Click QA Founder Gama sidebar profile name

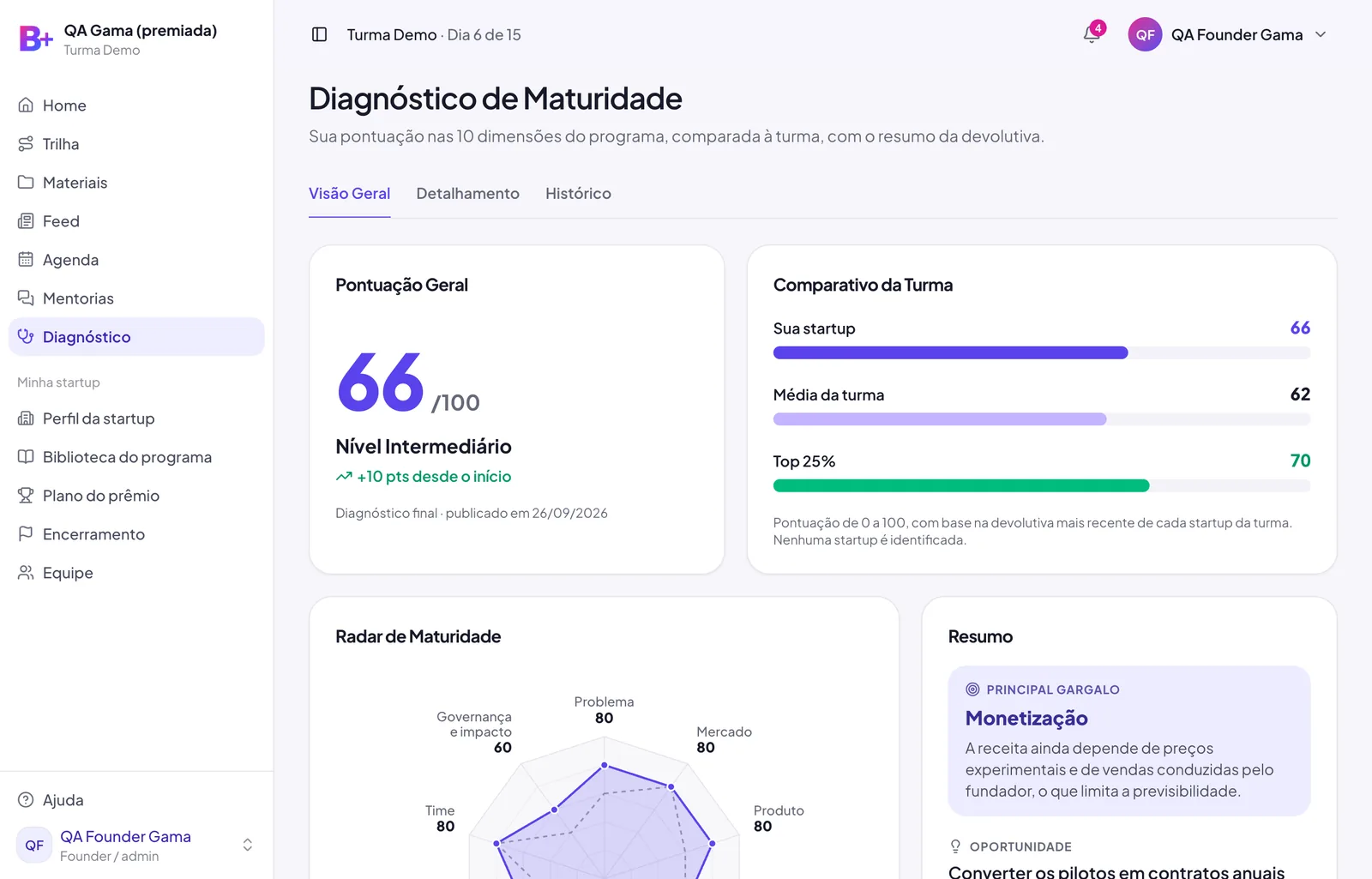[x=125, y=836]
